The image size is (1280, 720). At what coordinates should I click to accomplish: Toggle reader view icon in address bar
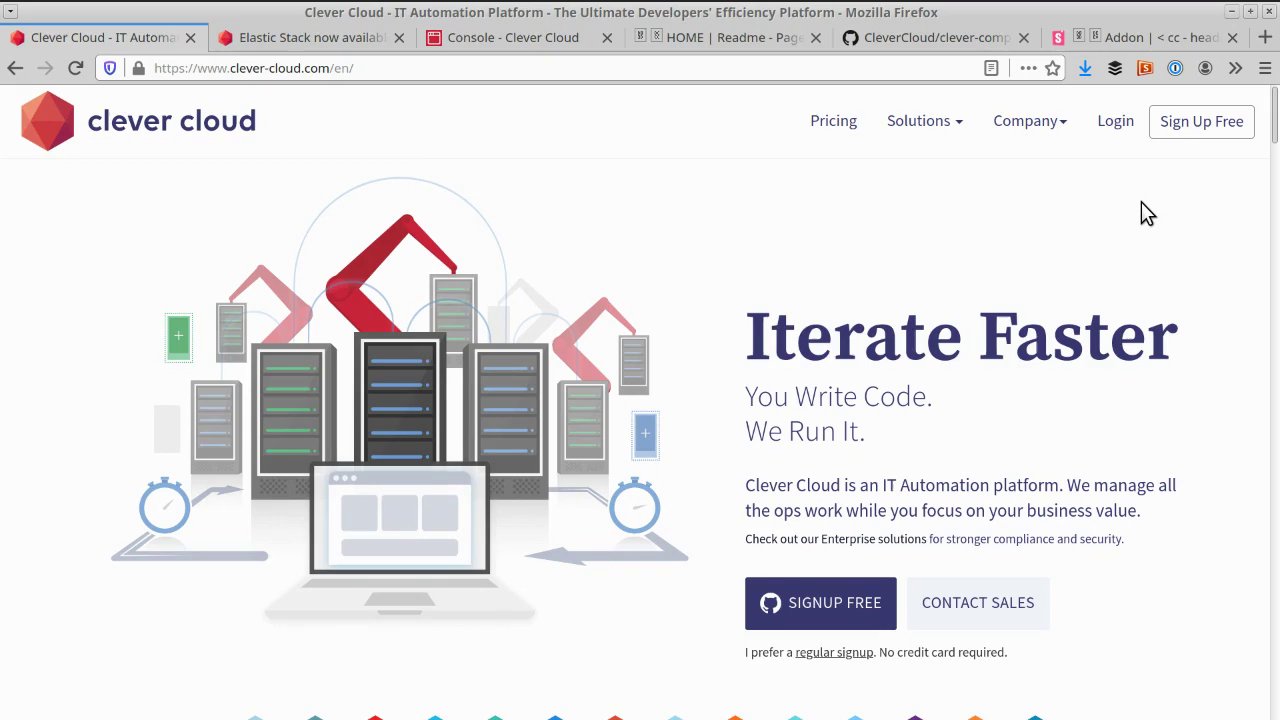point(991,68)
